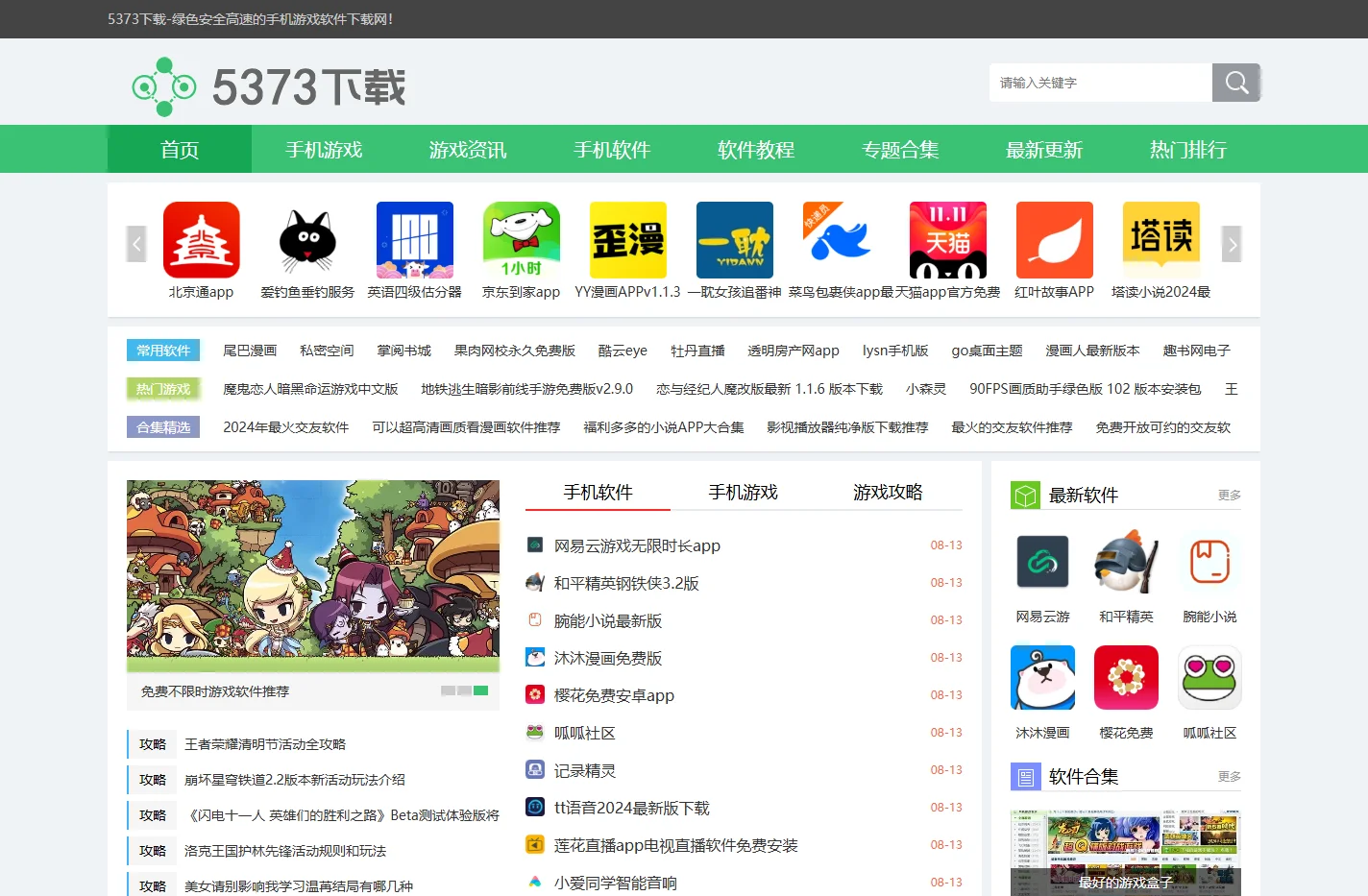Viewport: 1368px width, 896px height.
Task: Click the 请输入关键字 search field
Action: click(x=1101, y=83)
